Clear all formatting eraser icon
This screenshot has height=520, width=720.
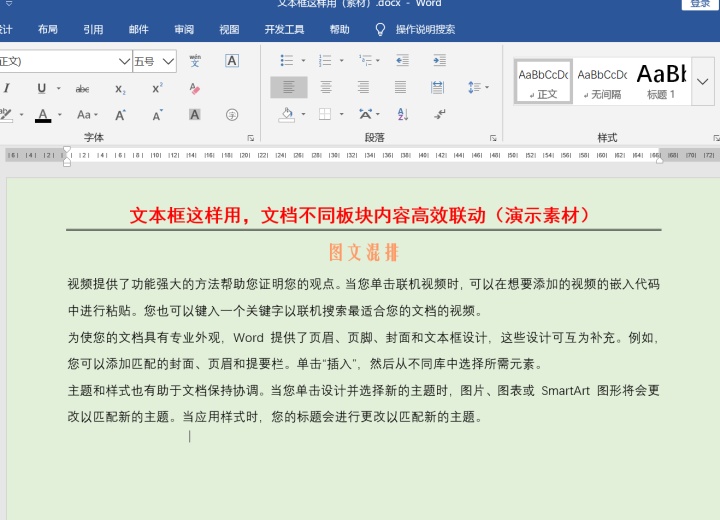pos(195,88)
